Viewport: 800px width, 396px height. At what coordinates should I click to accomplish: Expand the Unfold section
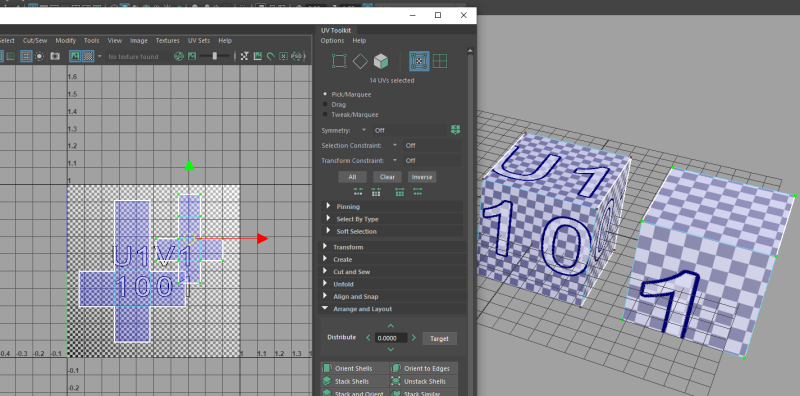(392, 284)
